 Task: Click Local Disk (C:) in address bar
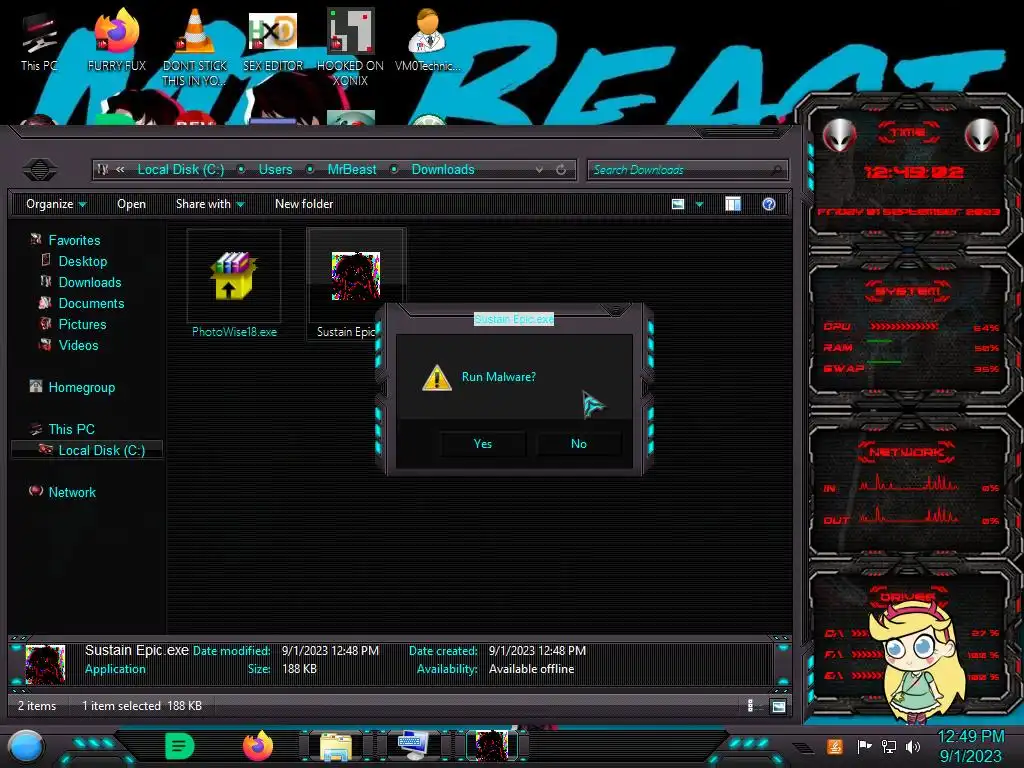[180, 170]
